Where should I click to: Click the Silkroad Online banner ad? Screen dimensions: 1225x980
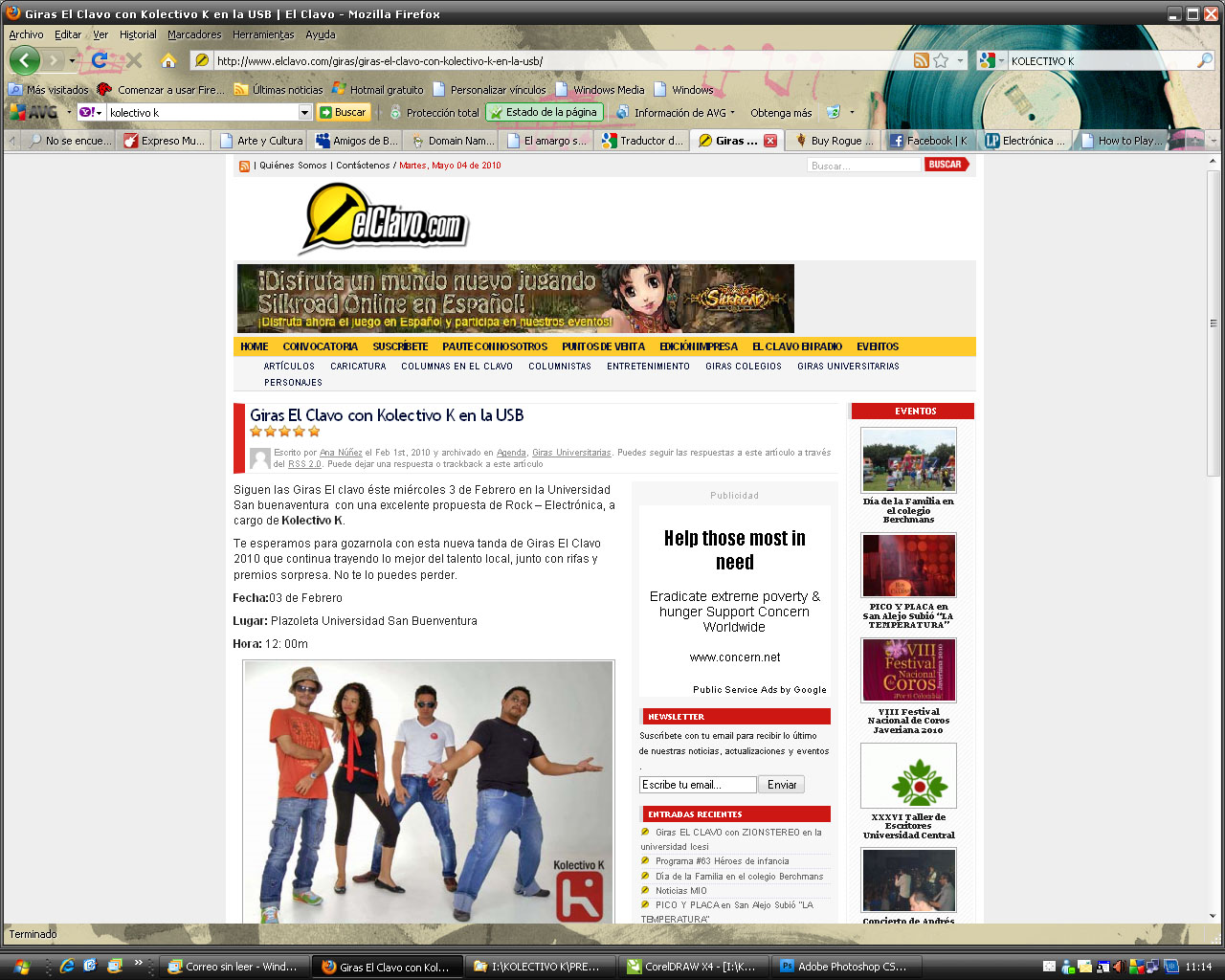point(516,299)
